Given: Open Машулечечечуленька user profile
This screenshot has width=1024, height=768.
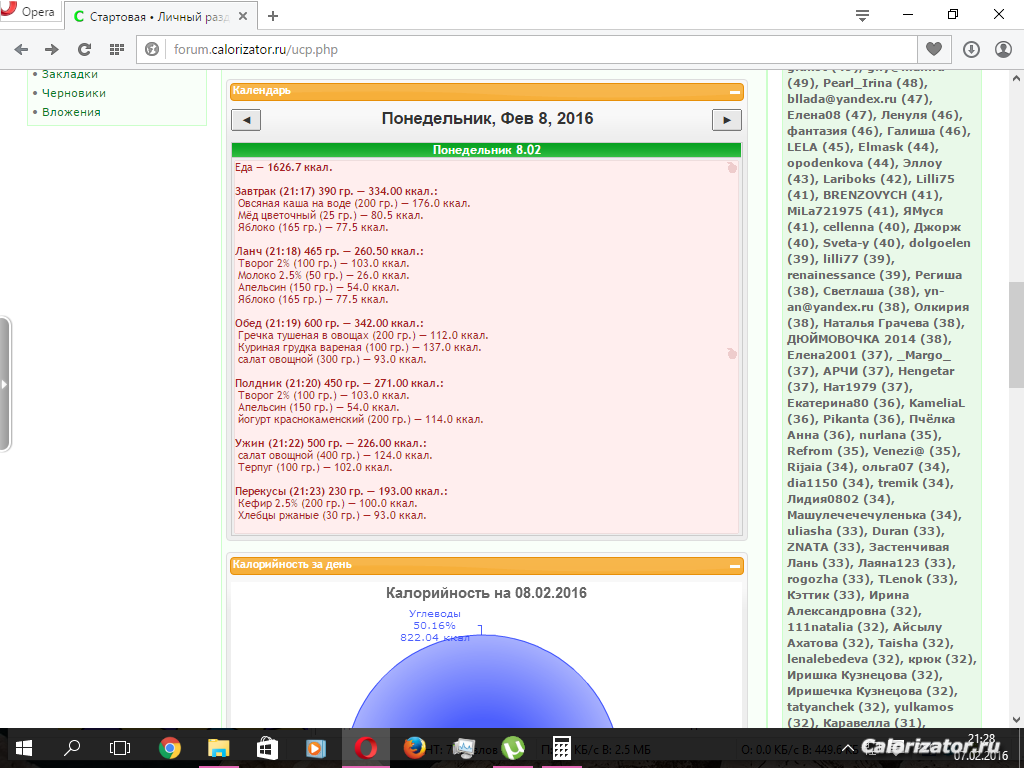Looking at the screenshot, I should (856, 516).
